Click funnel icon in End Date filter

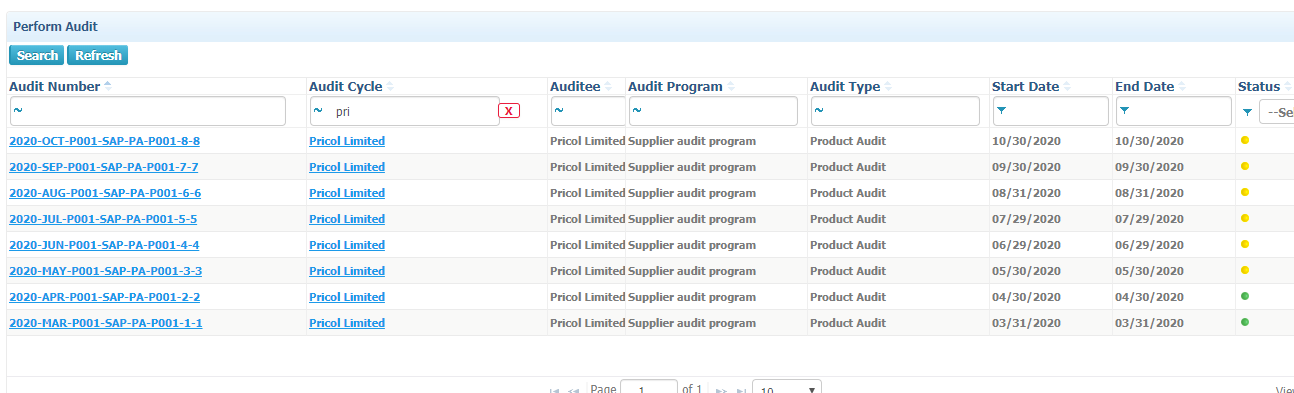click(1124, 110)
